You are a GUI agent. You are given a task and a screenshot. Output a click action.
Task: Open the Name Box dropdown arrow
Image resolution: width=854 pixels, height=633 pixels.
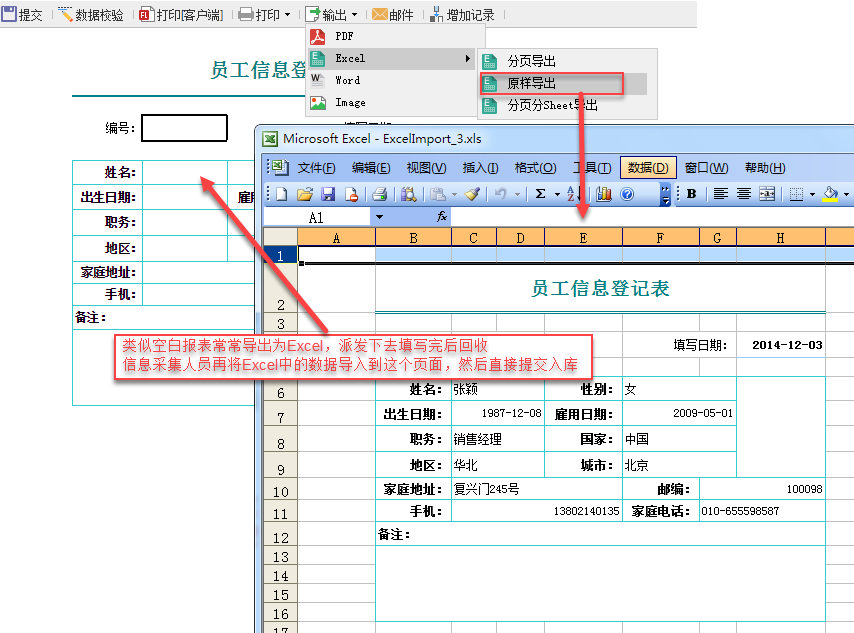379,217
